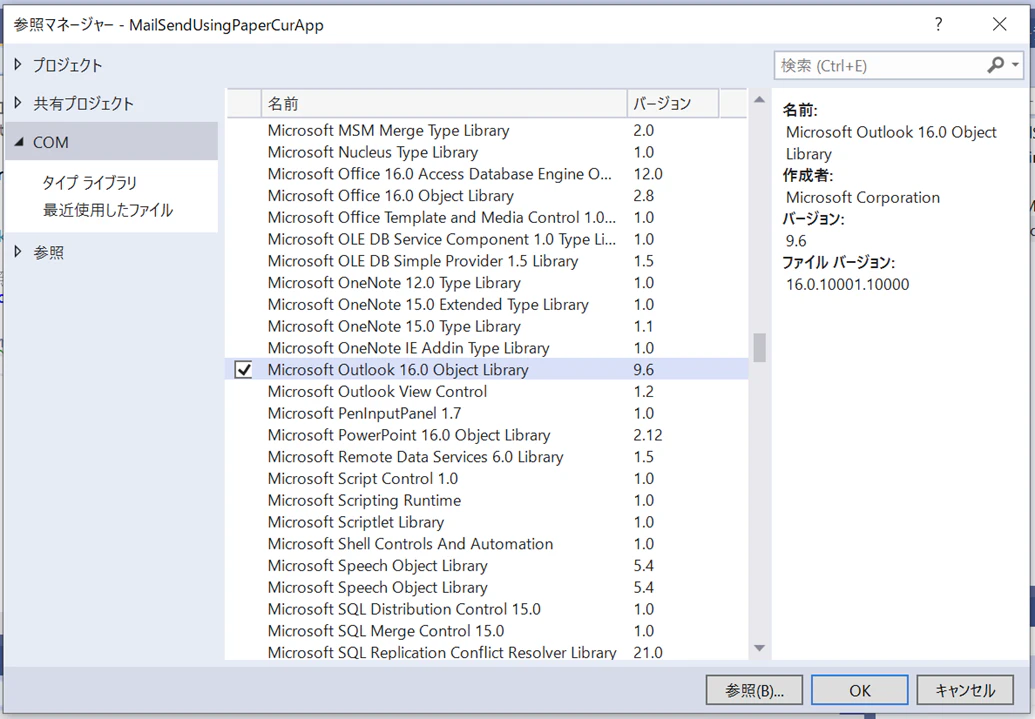Select Microsoft OLE DB Service Component row
This screenshot has width=1035, height=719.
tap(486, 239)
